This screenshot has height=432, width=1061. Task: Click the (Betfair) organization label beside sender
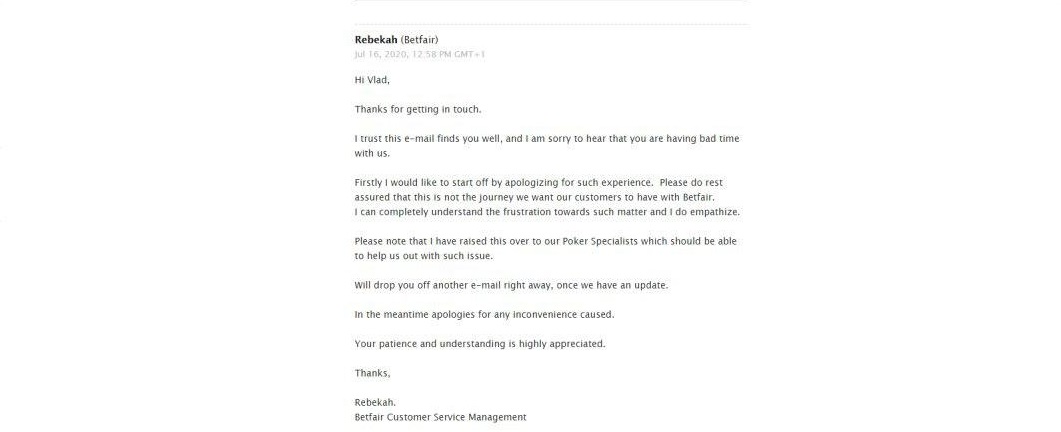click(x=420, y=40)
